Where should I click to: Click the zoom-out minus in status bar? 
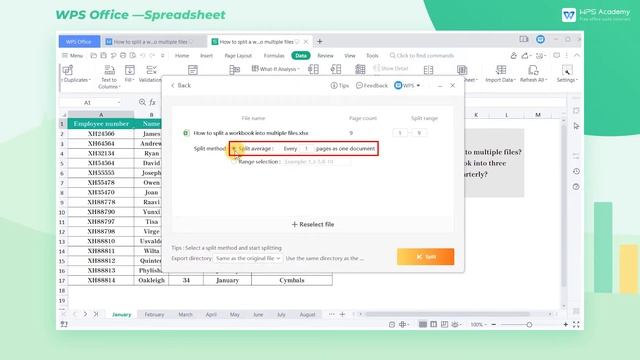[x=493, y=324]
